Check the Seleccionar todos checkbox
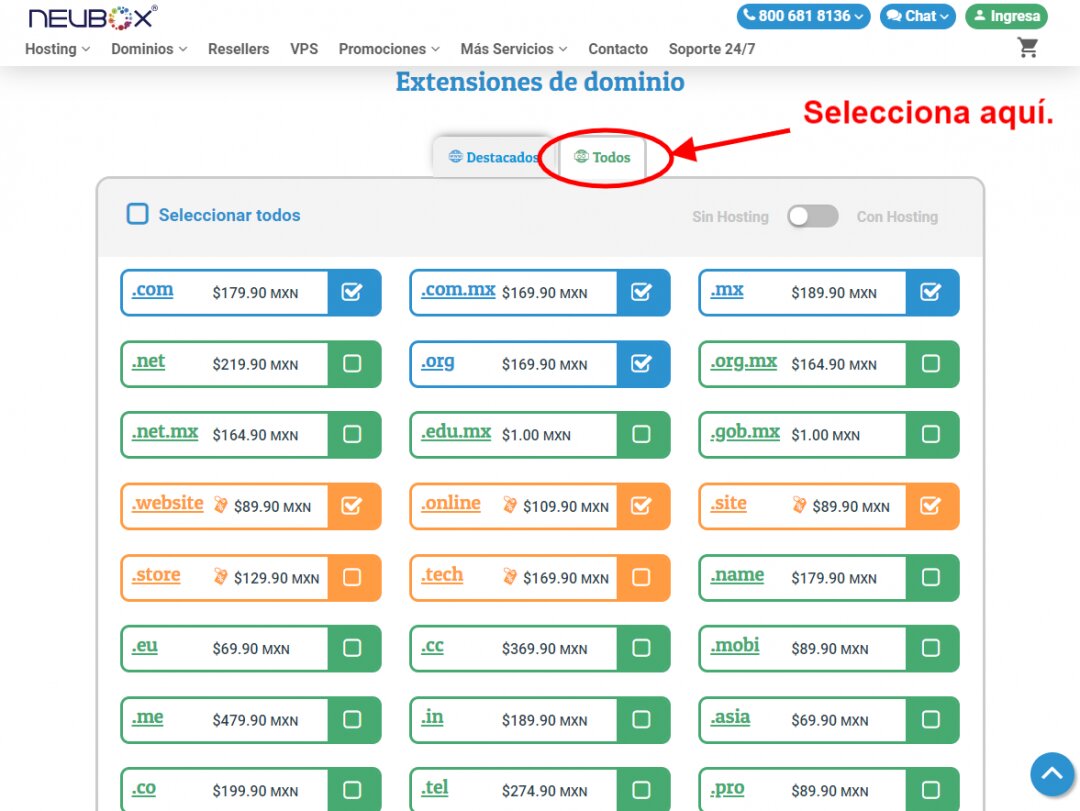The image size is (1080, 811). [x=138, y=214]
